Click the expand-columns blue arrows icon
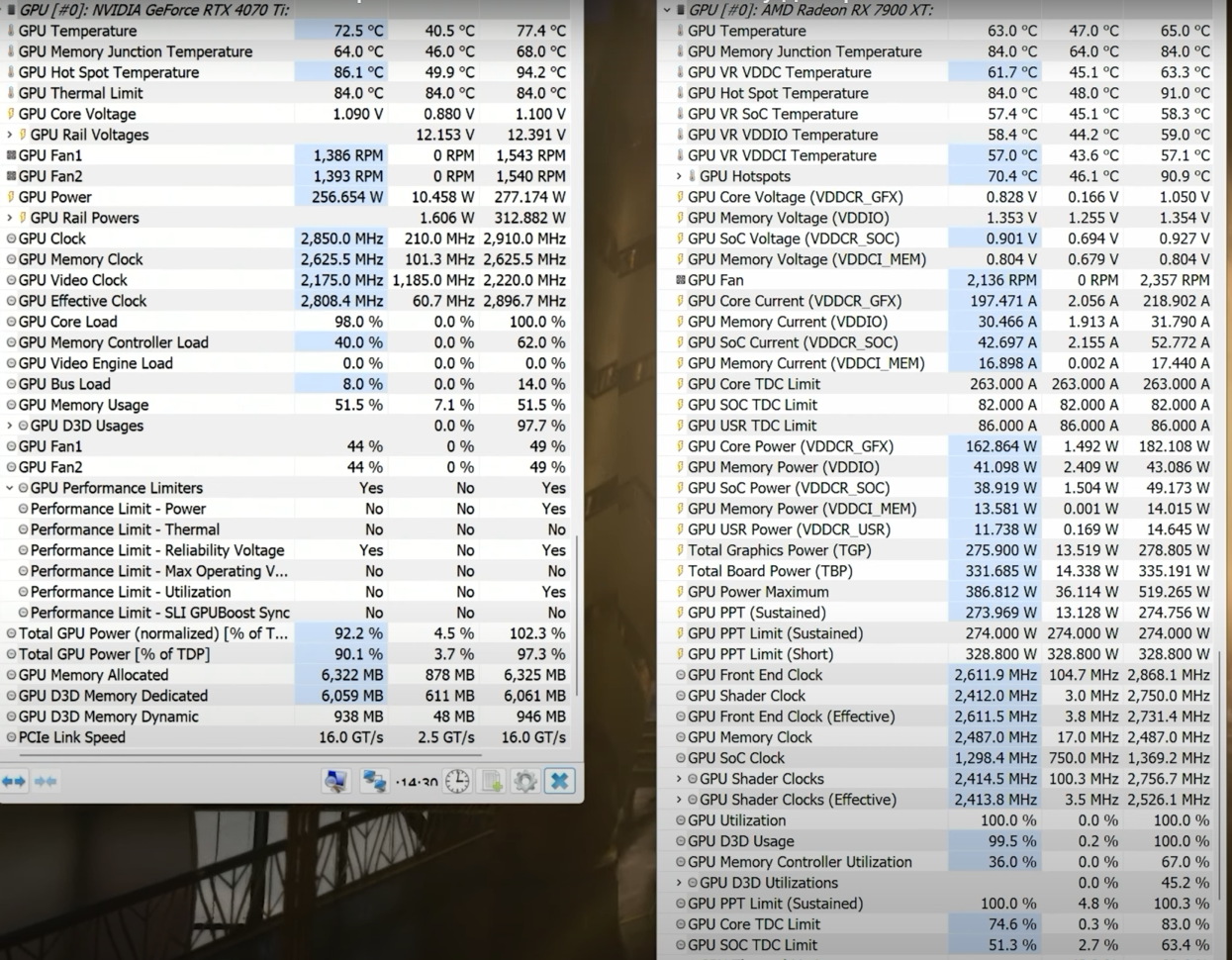 tap(14, 781)
